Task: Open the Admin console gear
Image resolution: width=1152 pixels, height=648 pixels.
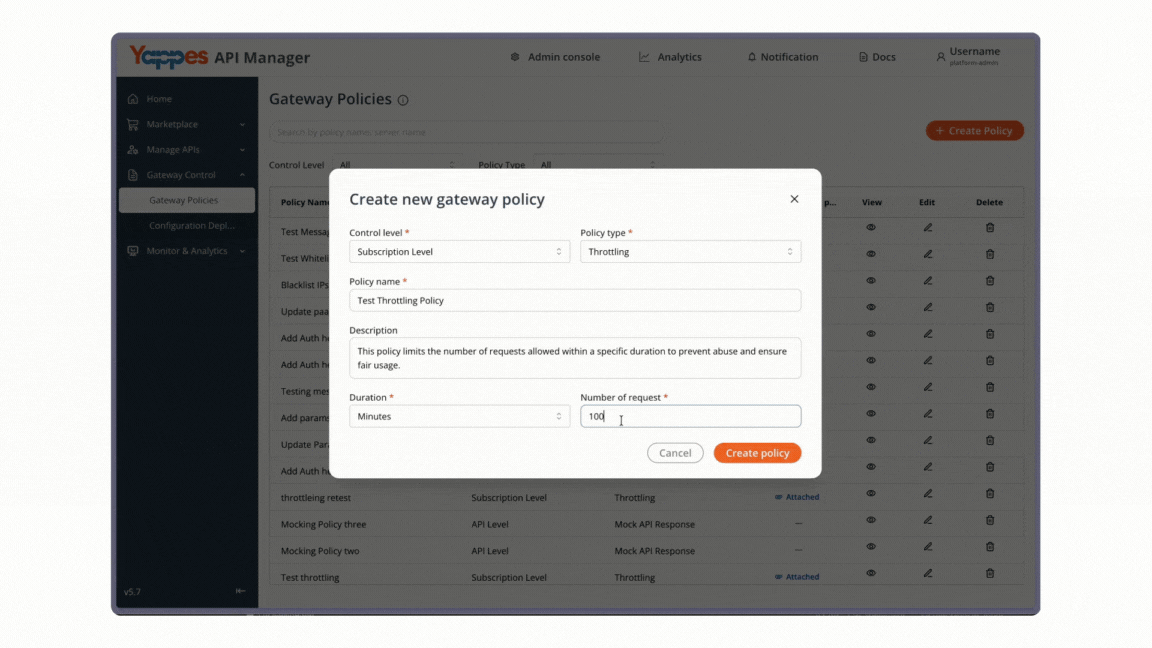Action: pyautogui.click(x=515, y=57)
